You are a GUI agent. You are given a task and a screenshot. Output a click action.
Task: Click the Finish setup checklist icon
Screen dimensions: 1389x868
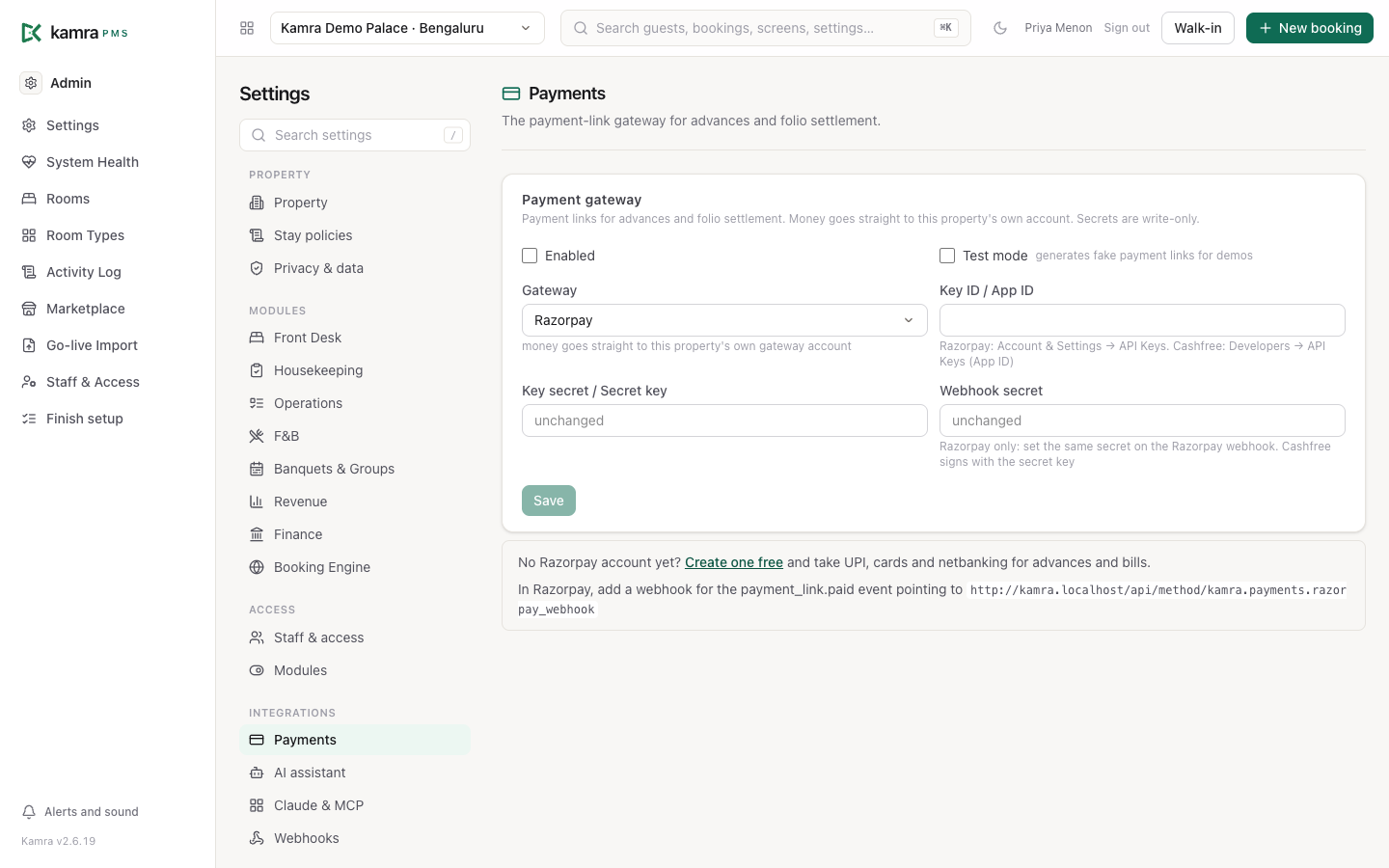pos(29,419)
